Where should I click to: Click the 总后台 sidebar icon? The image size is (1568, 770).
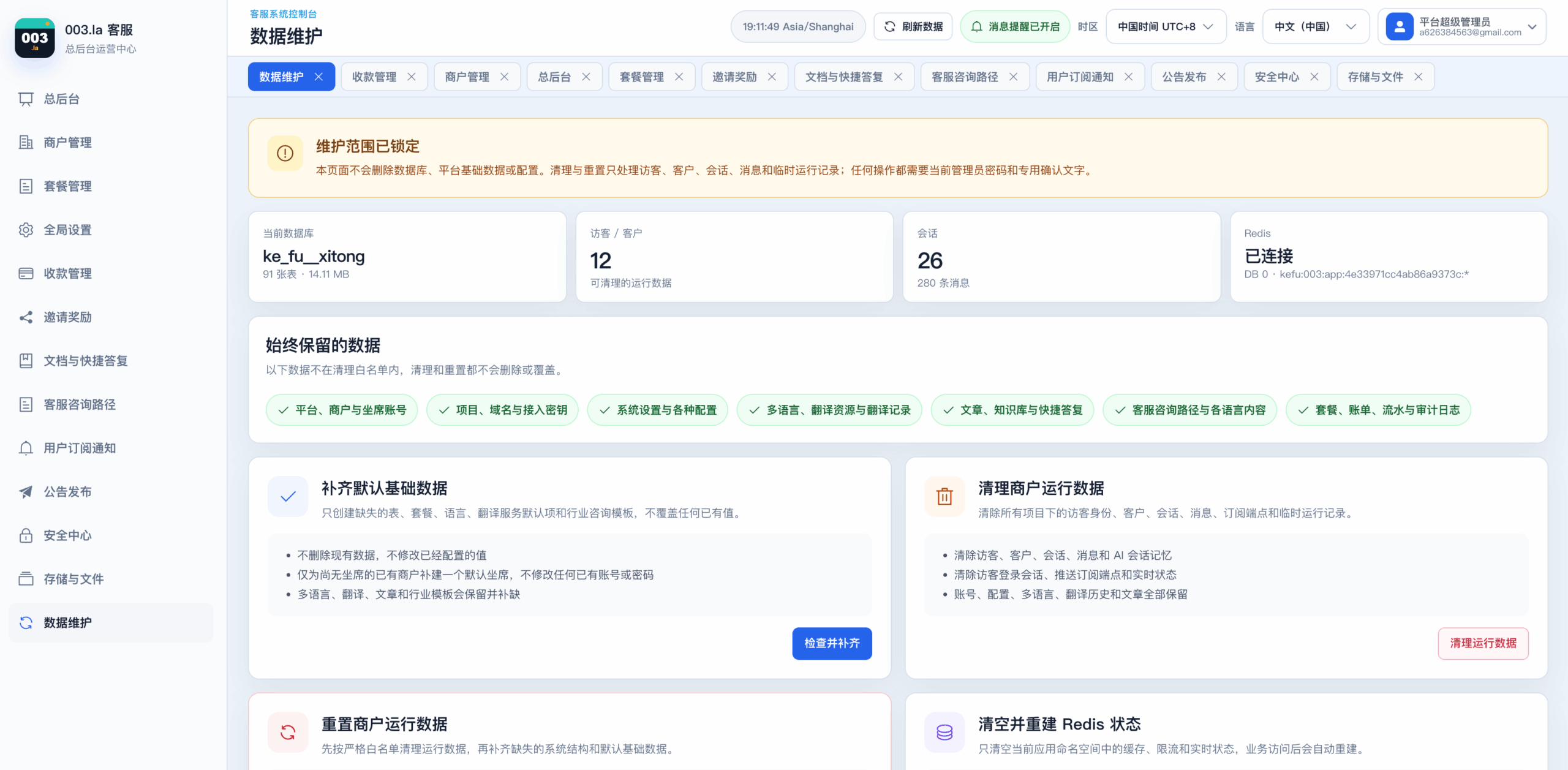pyautogui.click(x=26, y=99)
